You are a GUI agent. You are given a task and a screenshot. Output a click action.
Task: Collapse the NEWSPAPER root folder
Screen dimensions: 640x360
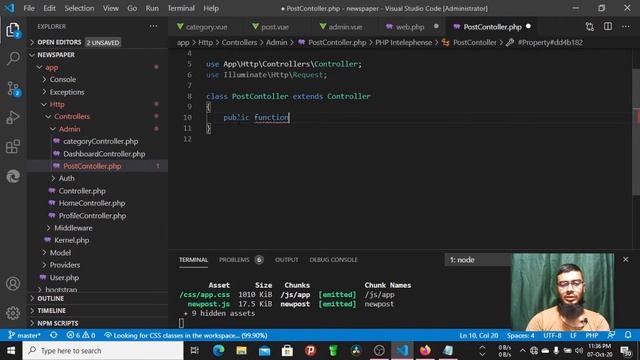click(98, 55)
